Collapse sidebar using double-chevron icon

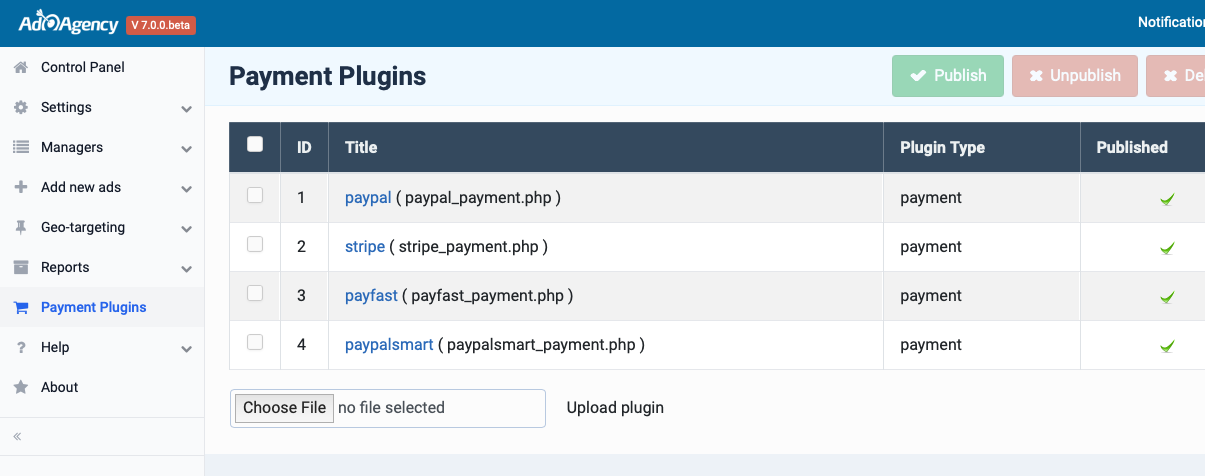pos(17,436)
